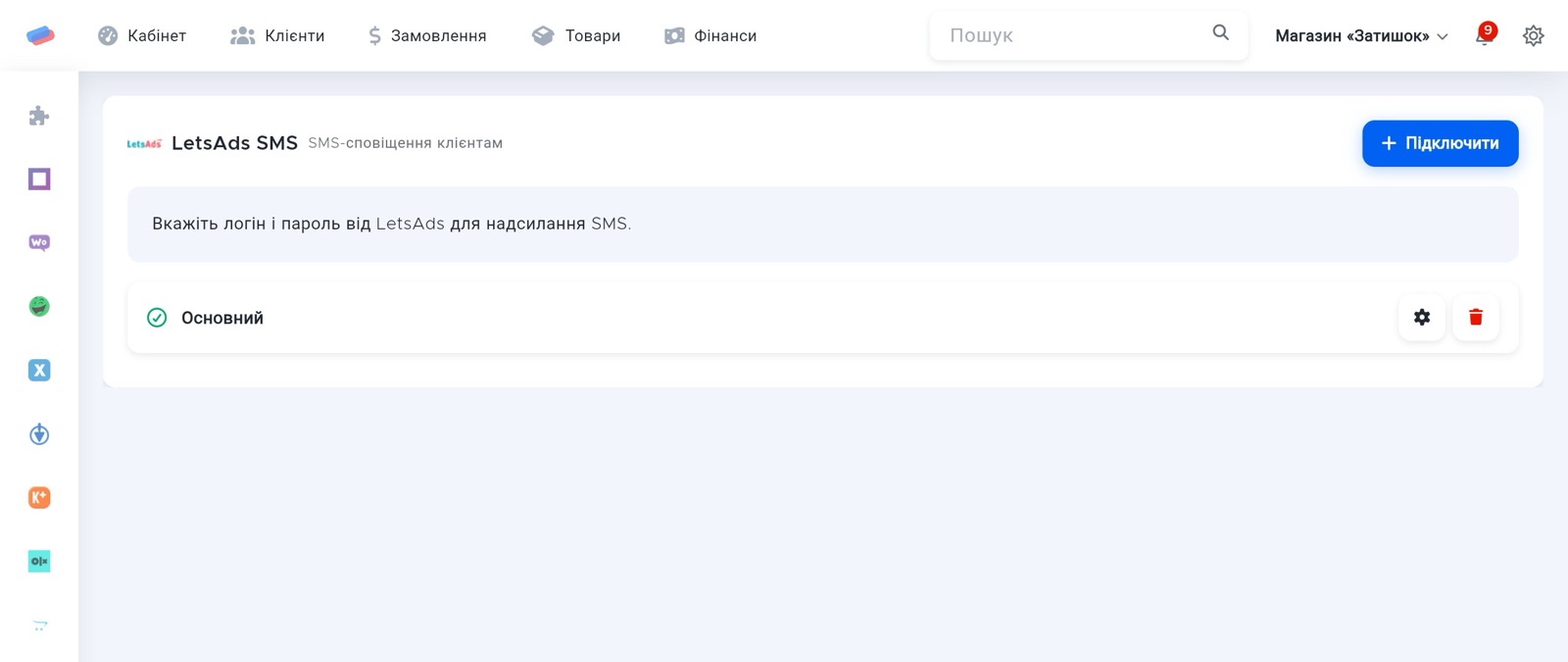Open puzzle piece integrations icon in sidebar
The image size is (1568, 662).
pyautogui.click(x=39, y=116)
